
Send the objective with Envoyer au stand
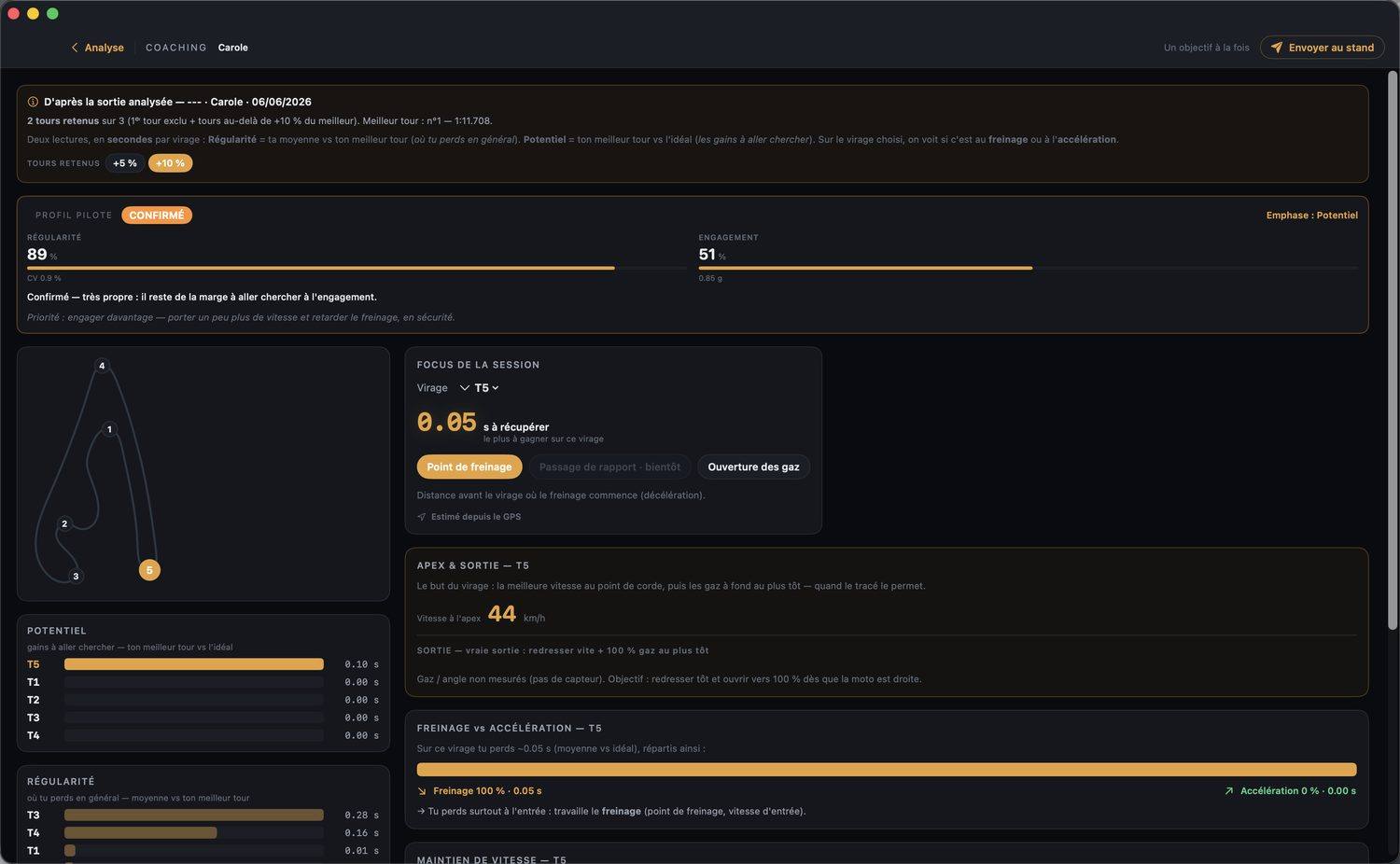click(1322, 48)
